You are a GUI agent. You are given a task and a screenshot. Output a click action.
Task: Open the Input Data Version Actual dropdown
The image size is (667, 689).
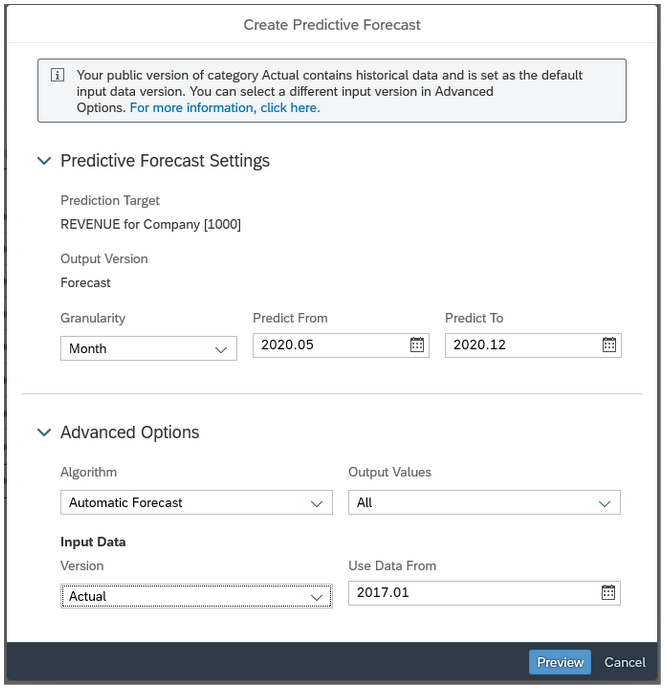point(196,596)
